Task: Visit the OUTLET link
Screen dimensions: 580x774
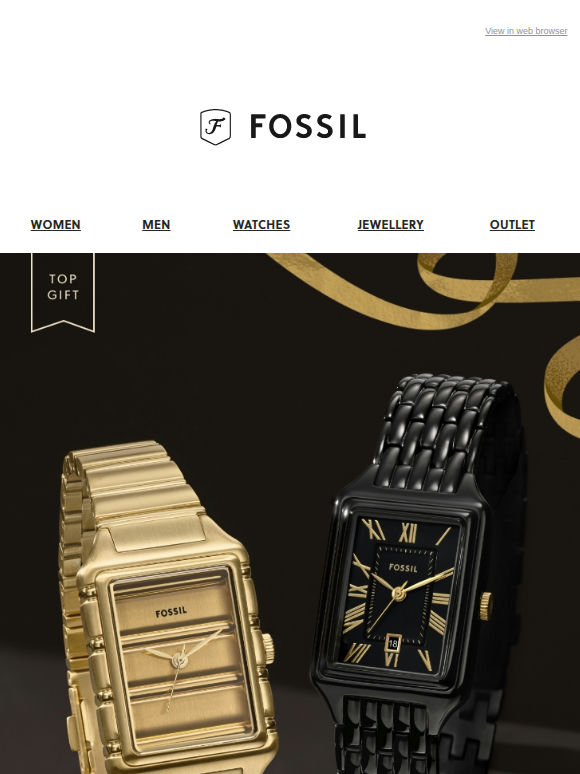Action: point(512,225)
